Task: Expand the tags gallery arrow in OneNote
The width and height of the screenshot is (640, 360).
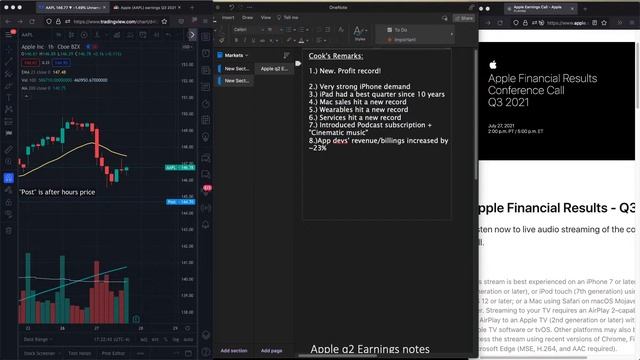Action: click(452, 34)
